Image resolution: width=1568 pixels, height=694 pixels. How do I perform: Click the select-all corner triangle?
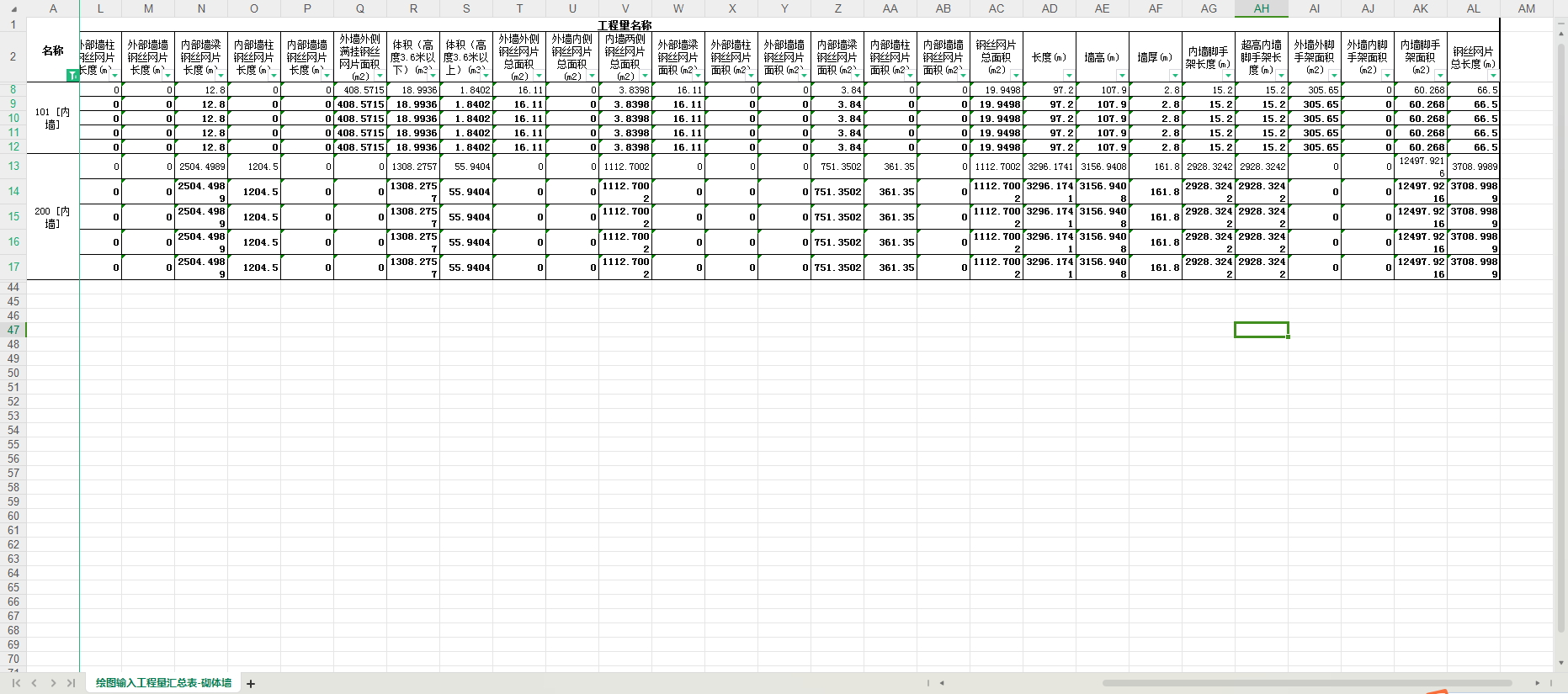[13, 9]
